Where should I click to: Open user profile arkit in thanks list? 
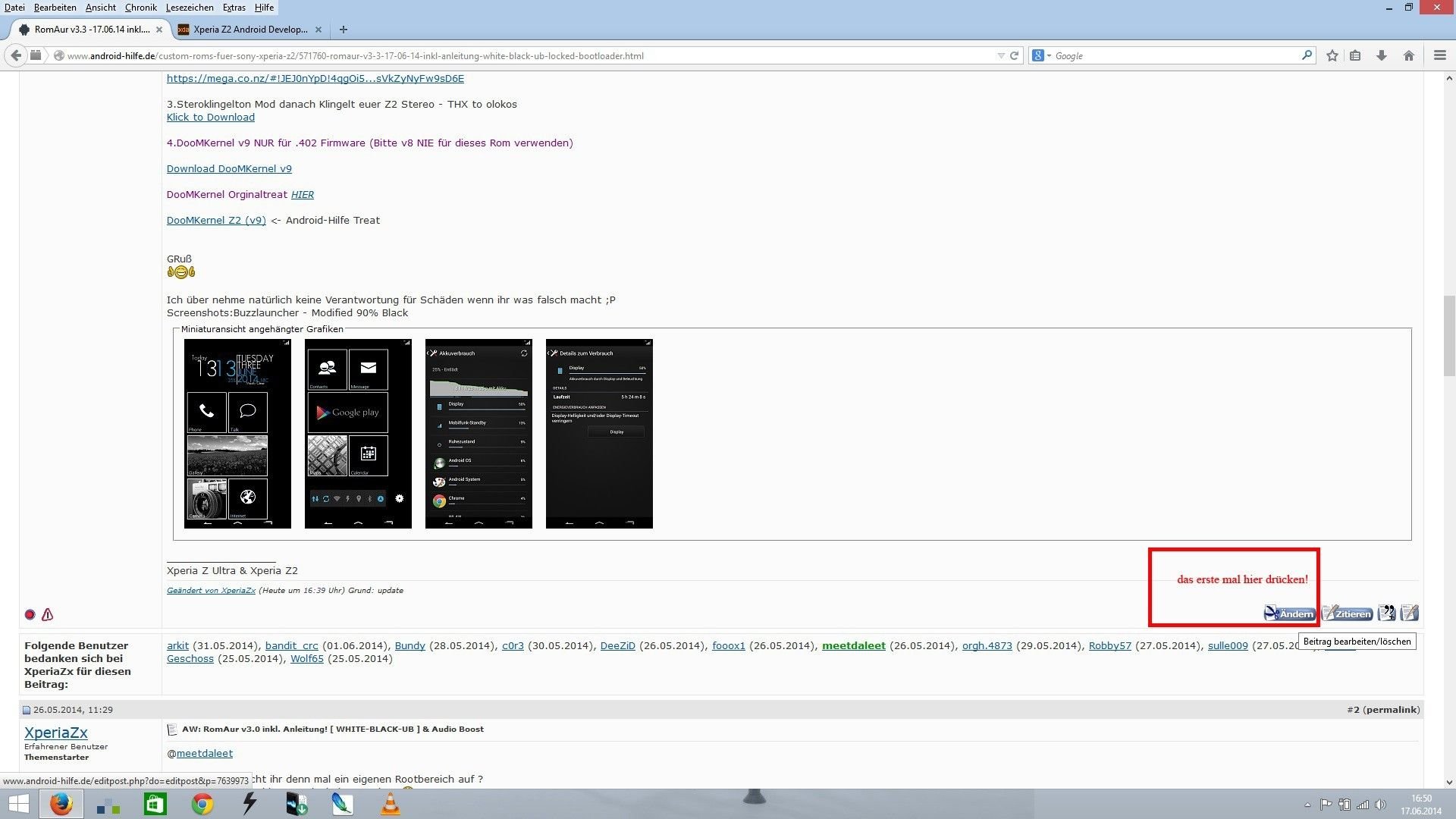pyautogui.click(x=177, y=646)
